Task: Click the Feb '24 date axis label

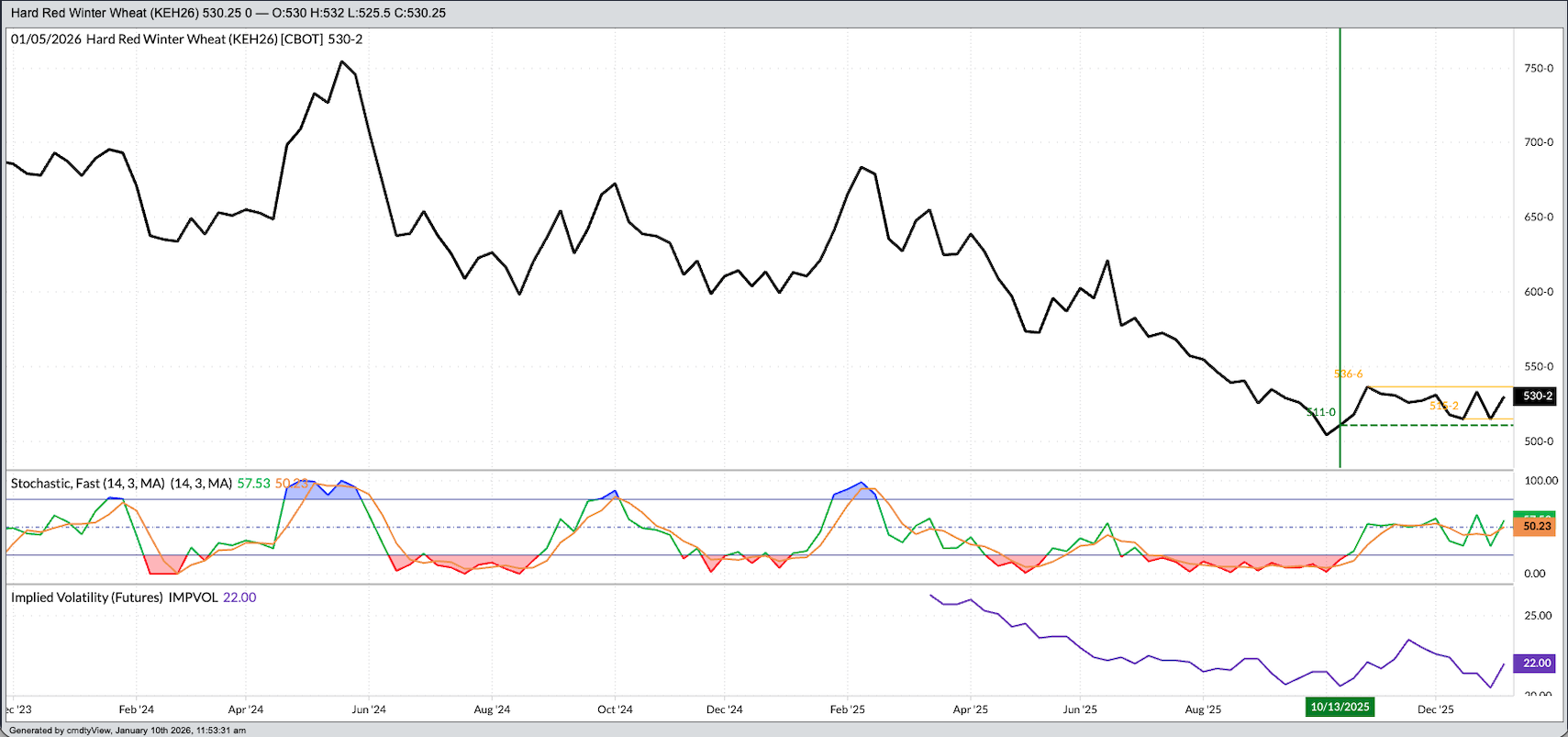Action: [x=136, y=709]
